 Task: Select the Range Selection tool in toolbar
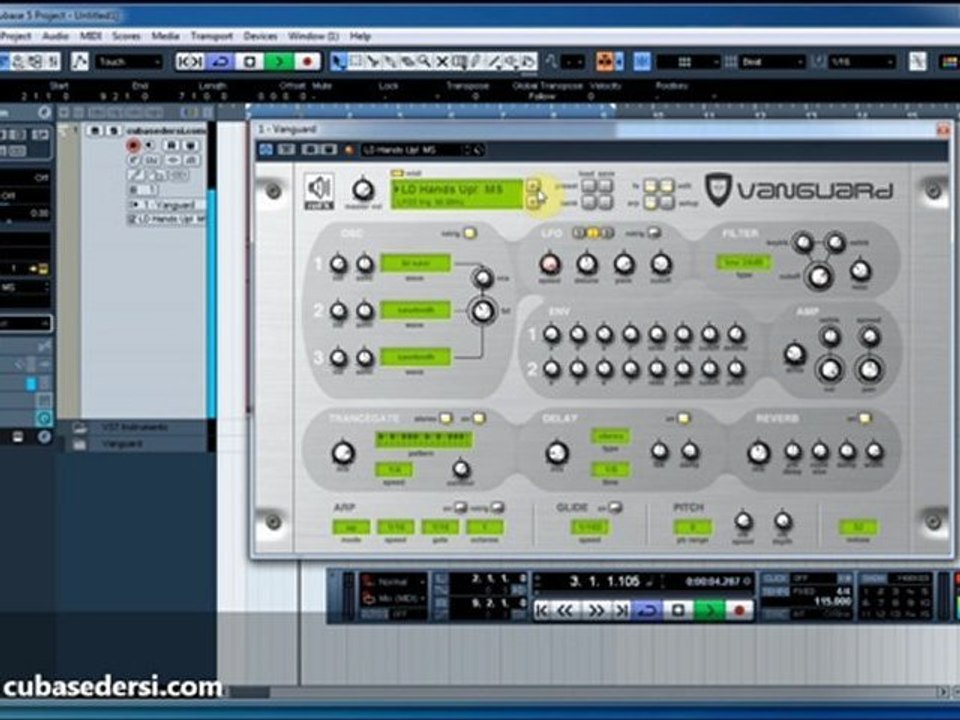click(355, 61)
